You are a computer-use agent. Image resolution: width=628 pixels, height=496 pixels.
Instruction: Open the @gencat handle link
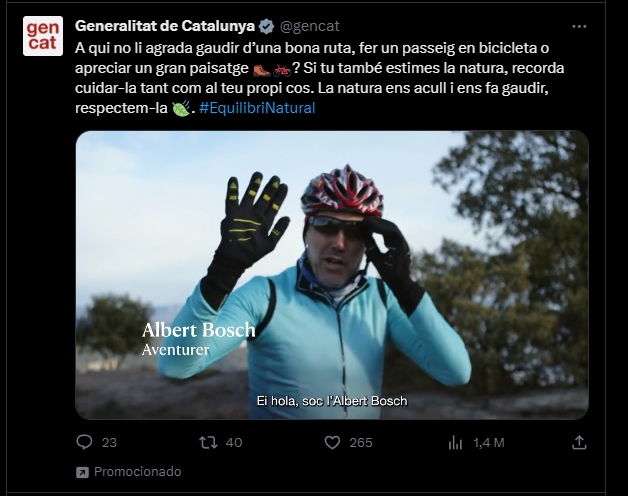tap(309, 26)
